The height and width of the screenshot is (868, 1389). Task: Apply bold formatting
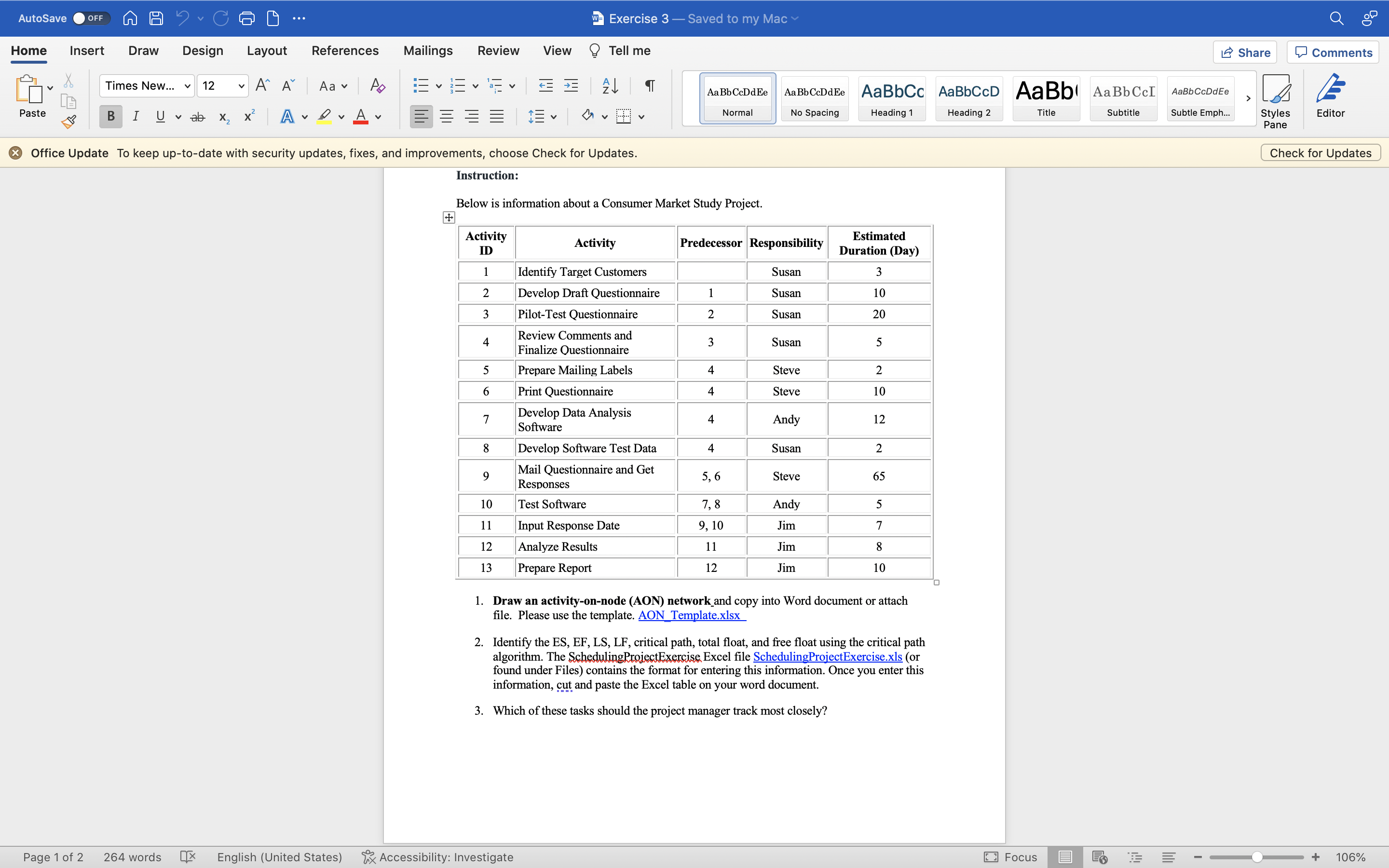coord(111,117)
